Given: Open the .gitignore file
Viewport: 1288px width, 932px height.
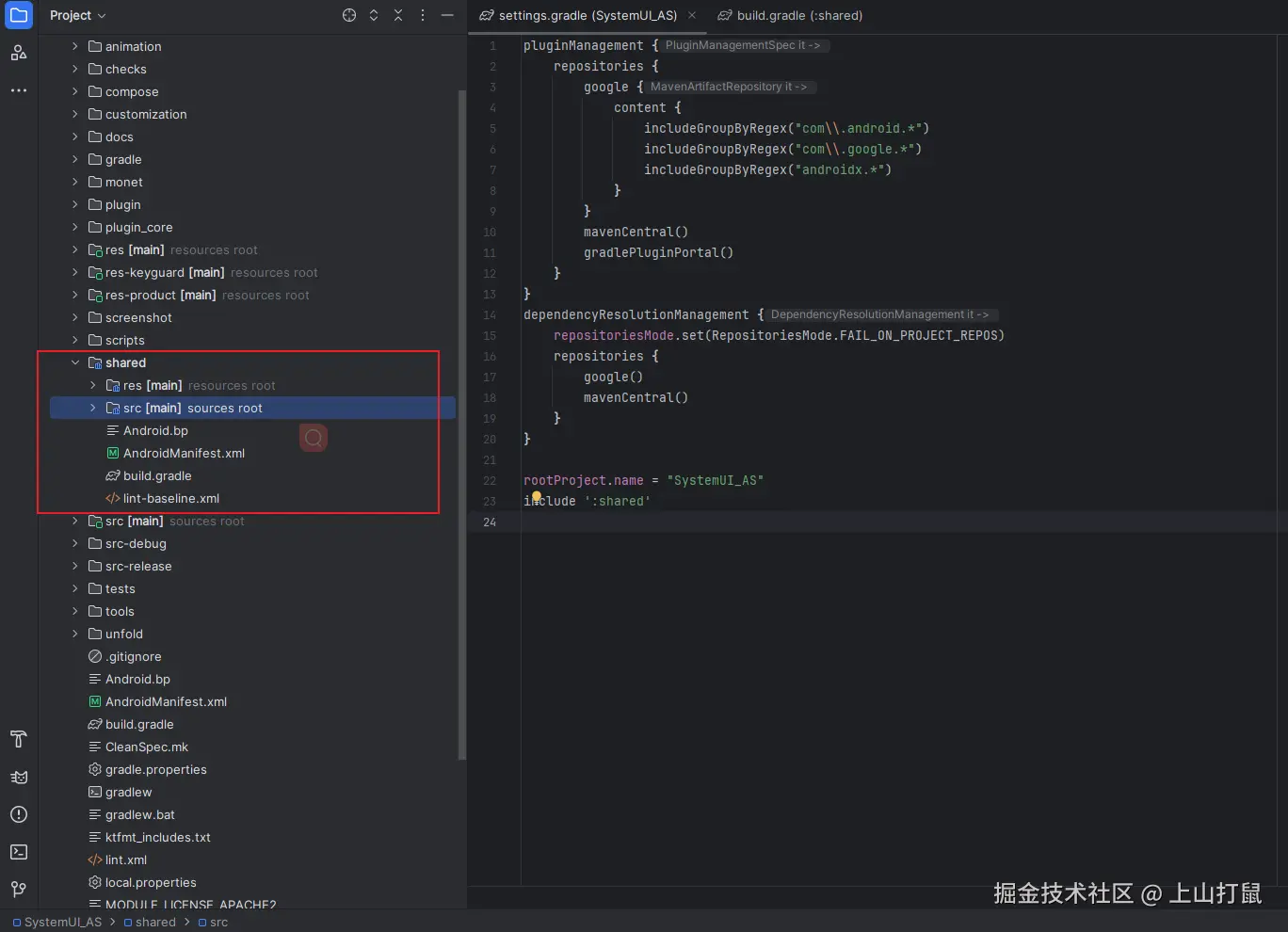Looking at the screenshot, I should pyautogui.click(x=134, y=656).
